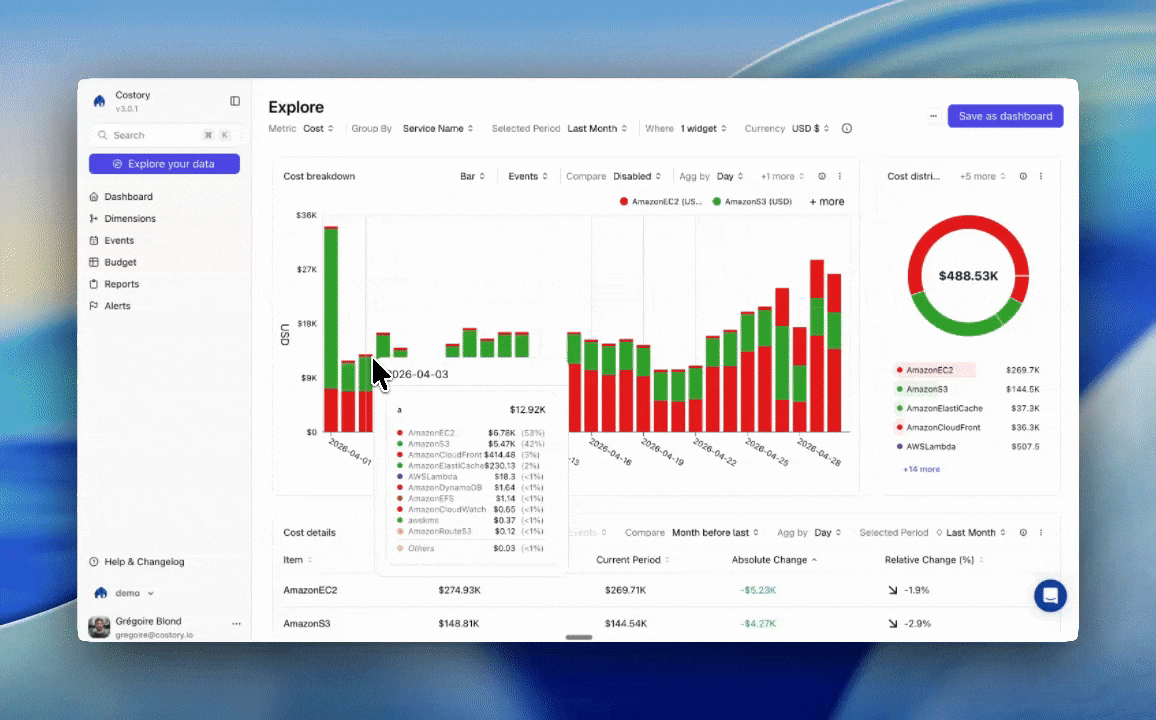Click Explore your data button
Image resolution: width=1156 pixels, height=720 pixels.
164,164
